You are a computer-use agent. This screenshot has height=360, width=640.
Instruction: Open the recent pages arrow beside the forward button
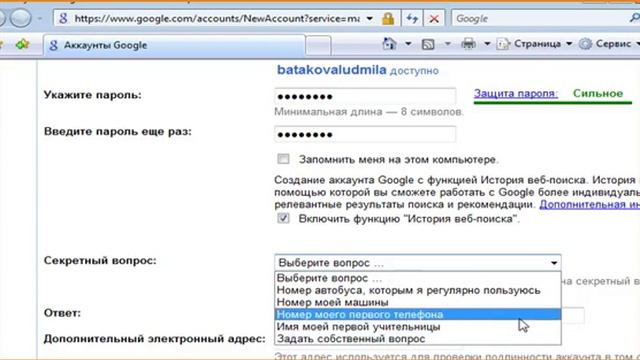point(40,18)
